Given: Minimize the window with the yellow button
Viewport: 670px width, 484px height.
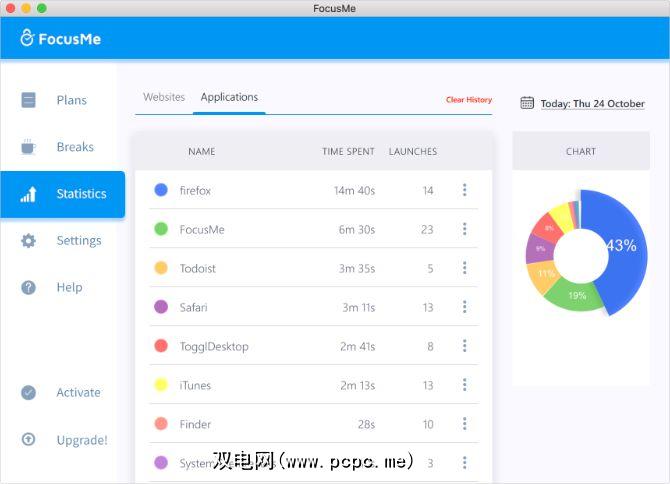Looking at the screenshot, I should [26, 8].
